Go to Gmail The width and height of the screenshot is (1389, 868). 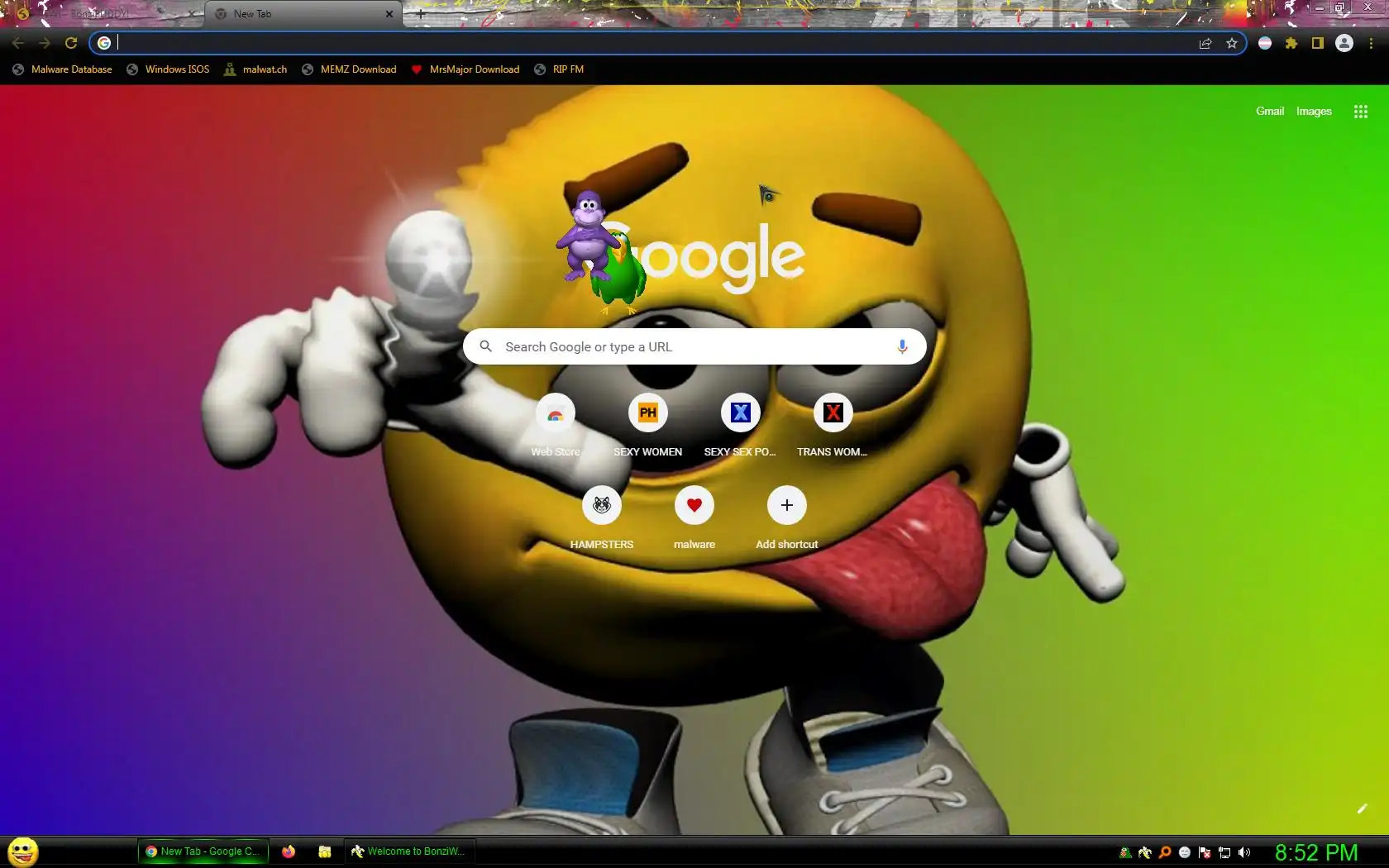tap(1270, 111)
